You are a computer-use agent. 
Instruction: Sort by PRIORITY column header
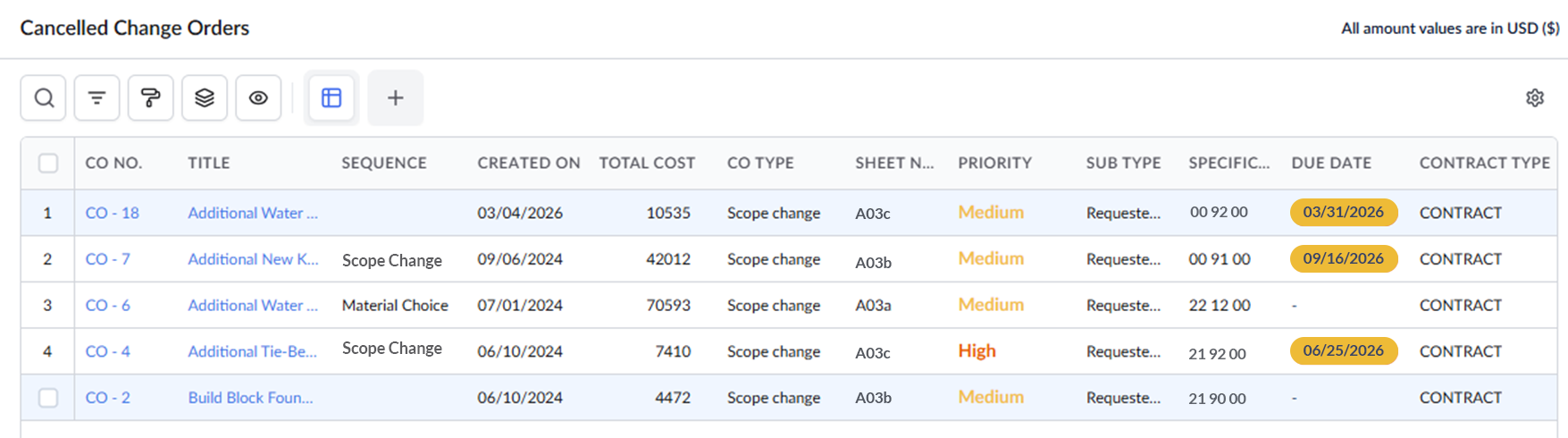994,163
